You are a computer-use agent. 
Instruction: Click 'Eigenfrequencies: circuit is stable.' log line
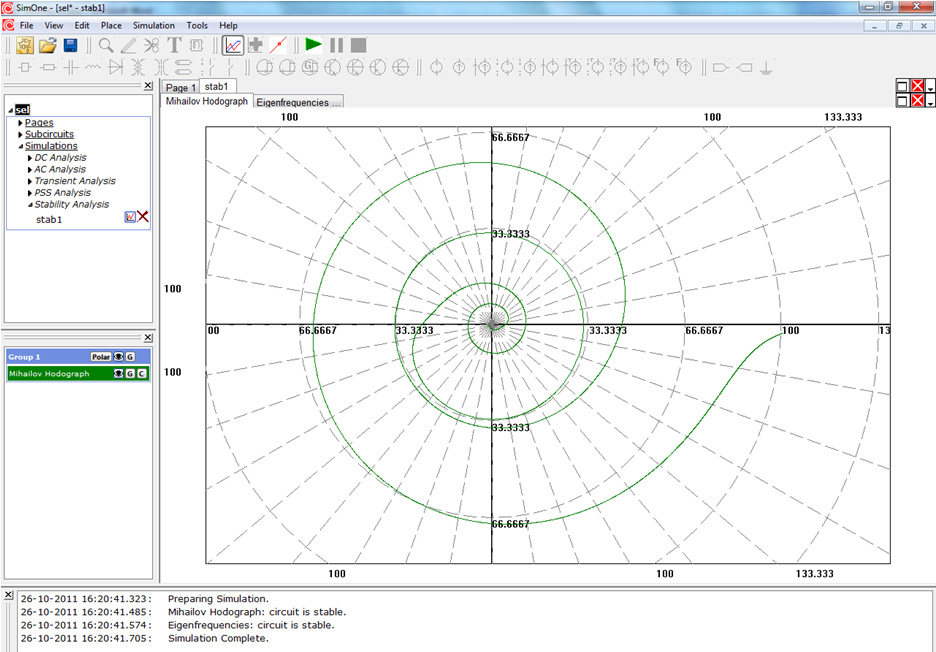tap(251, 625)
